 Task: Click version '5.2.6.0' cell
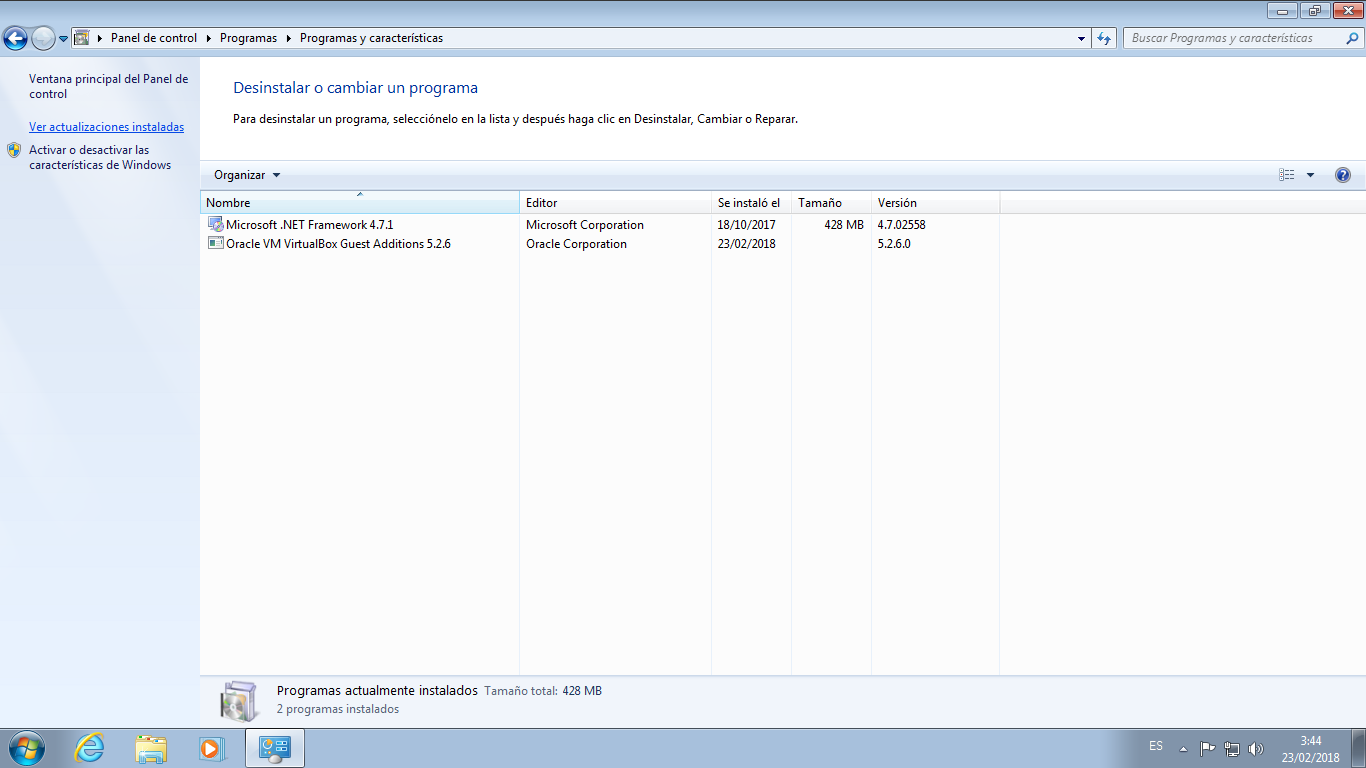[894, 244]
